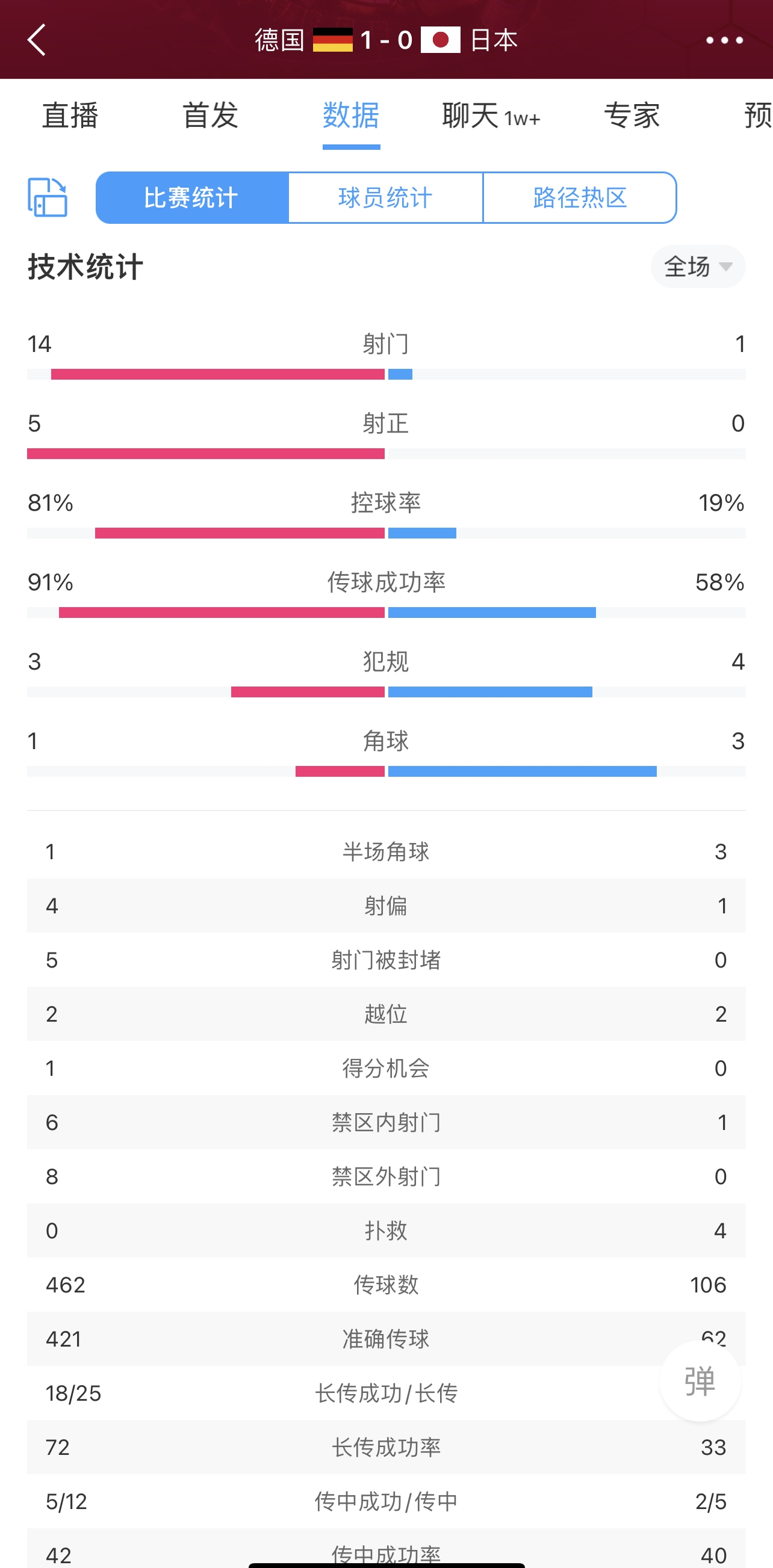The image size is (773, 1568).
Task: Tap the 日本 team name
Action: [494, 40]
